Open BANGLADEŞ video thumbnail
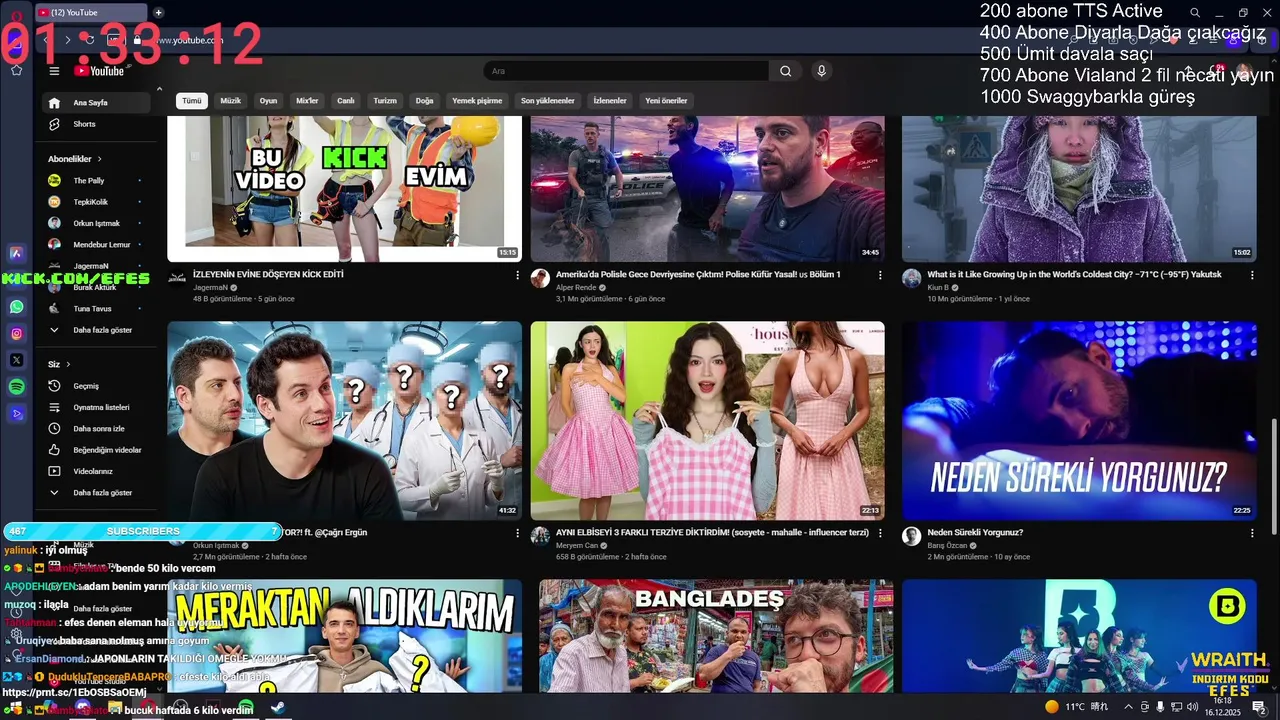Viewport: 1280px width, 720px height. pyautogui.click(x=716, y=636)
